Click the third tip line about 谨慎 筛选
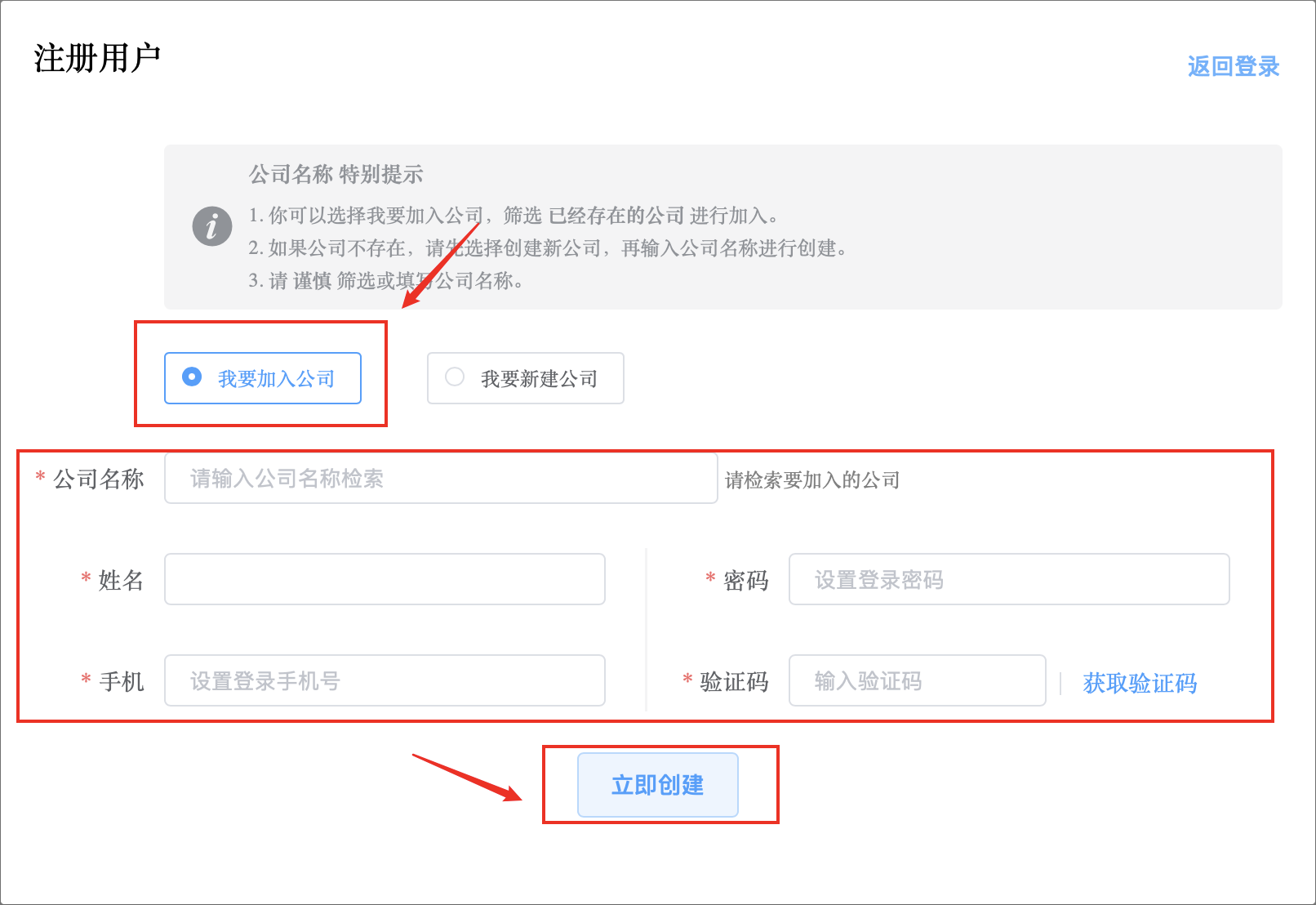 coord(386,281)
